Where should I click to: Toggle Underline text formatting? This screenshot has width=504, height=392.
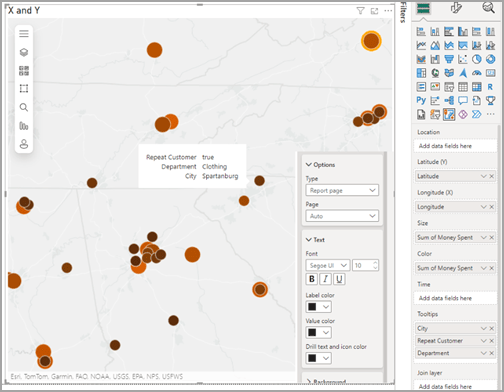click(339, 279)
